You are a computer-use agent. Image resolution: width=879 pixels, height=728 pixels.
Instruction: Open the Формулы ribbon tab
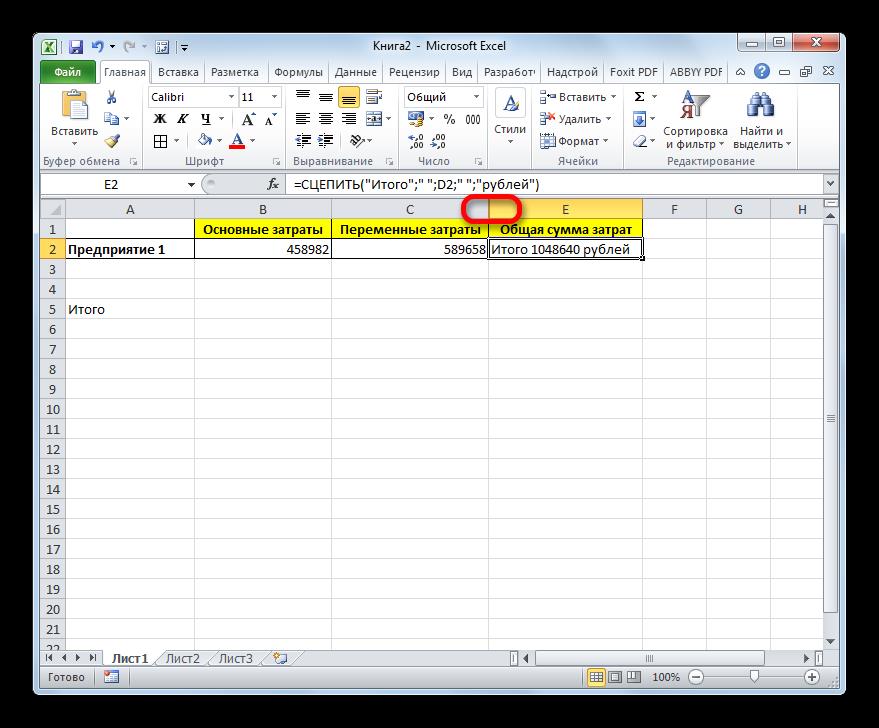(x=297, y=73)
